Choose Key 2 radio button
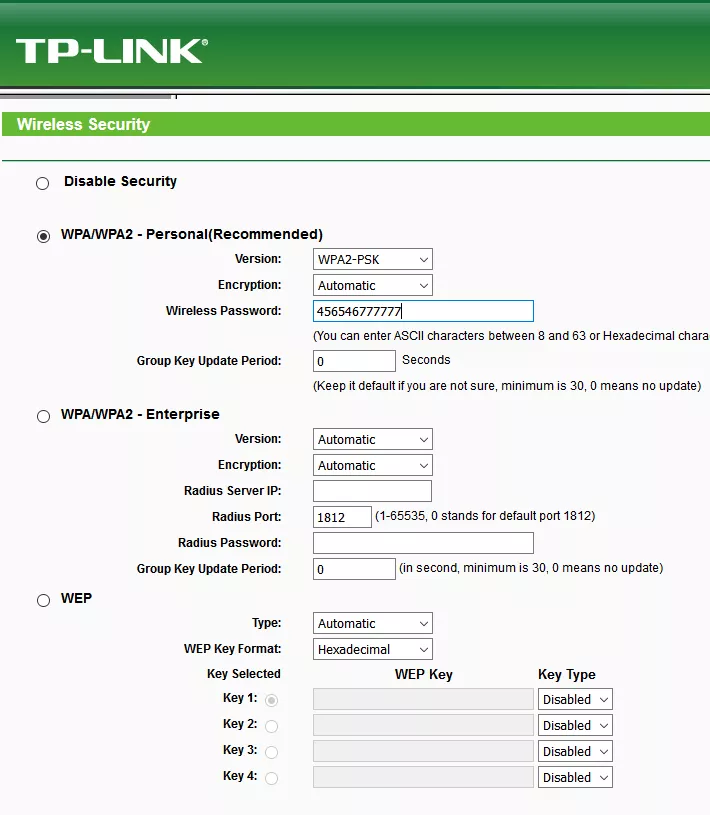 tap(271, 726)
